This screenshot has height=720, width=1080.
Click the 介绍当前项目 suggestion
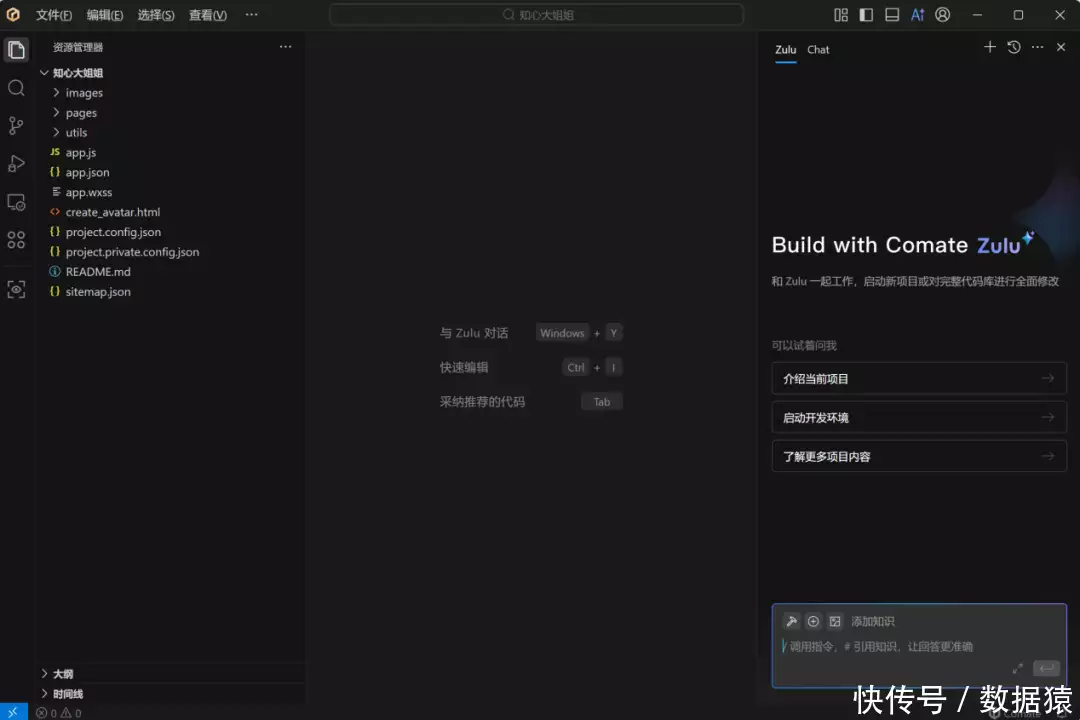pos(919,378)
